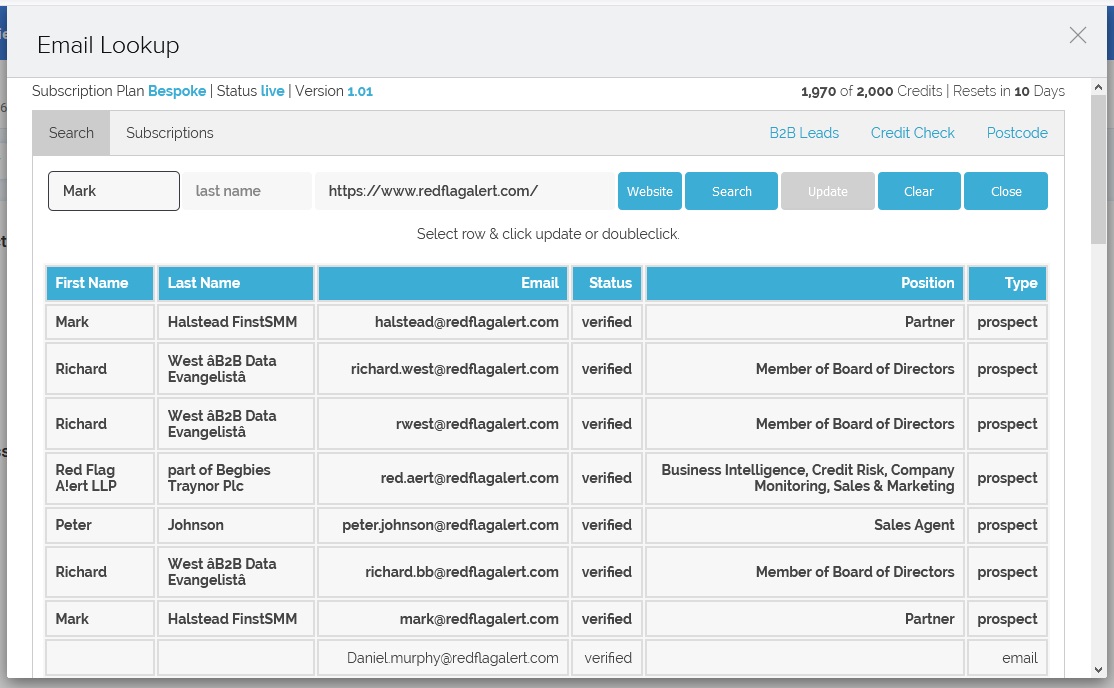Click part of Begbies Traynor Plc cell
1114x688 pixels.
coord(236,478)
